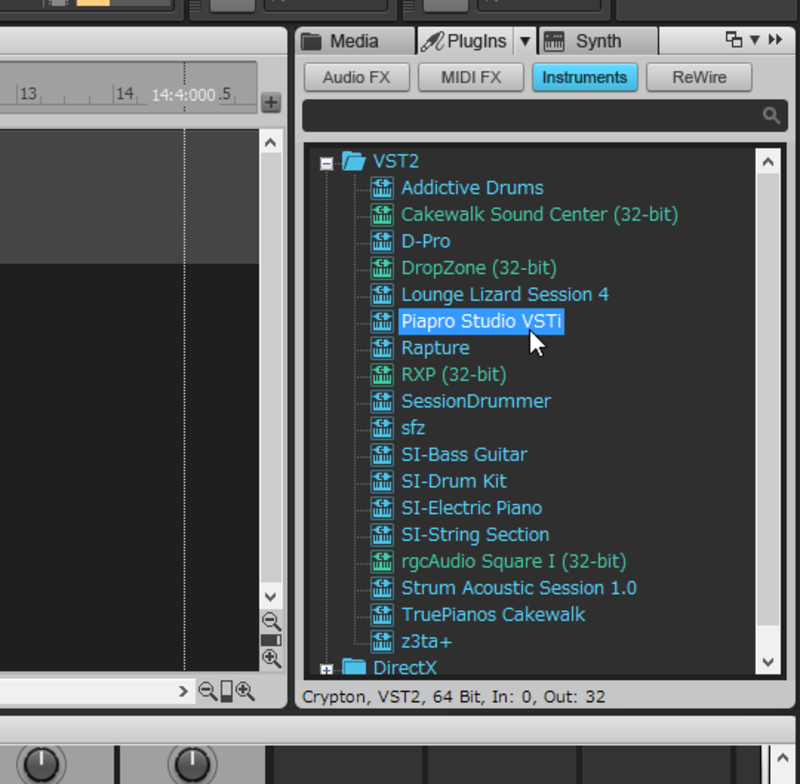Viewport: 800px width, 784px height.
Task: Zoom in vertically in track view
Action: click(x=271, y=659)
